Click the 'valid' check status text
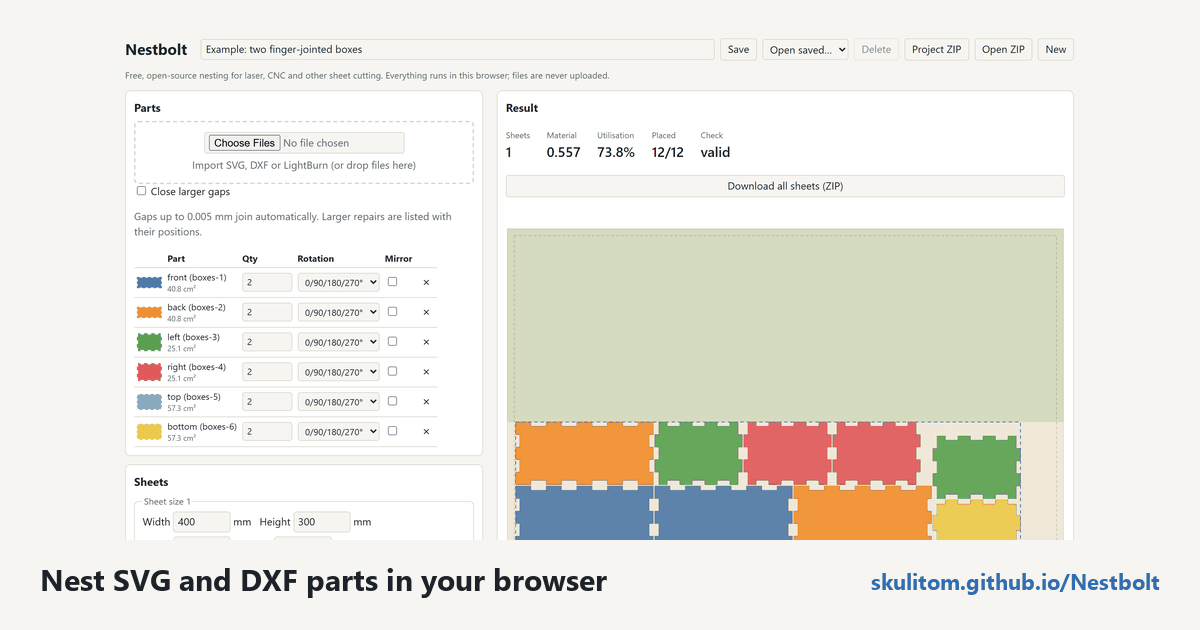The width and height of the screenshot is (1200, 630). [715, 153]
